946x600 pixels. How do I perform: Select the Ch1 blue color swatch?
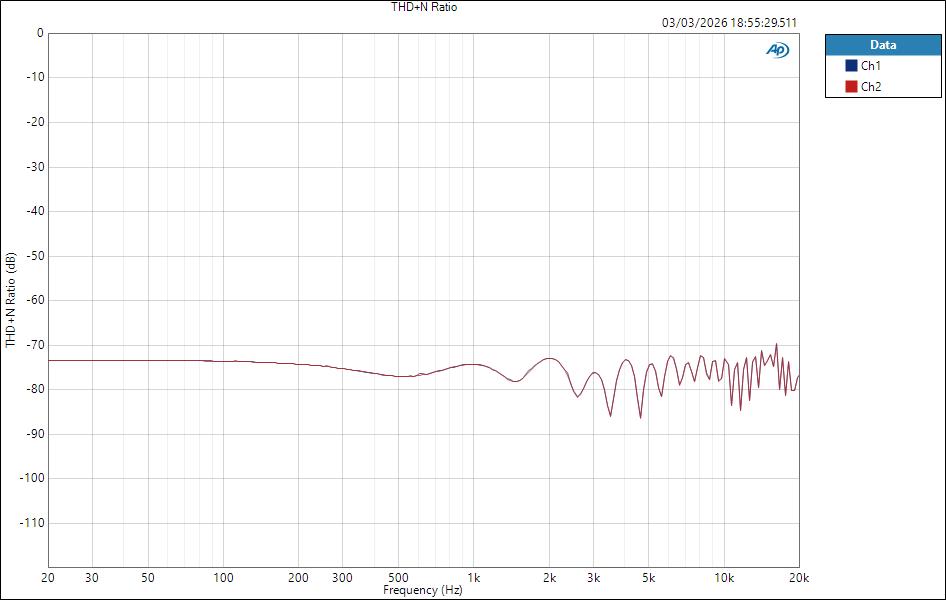[851, 66]
